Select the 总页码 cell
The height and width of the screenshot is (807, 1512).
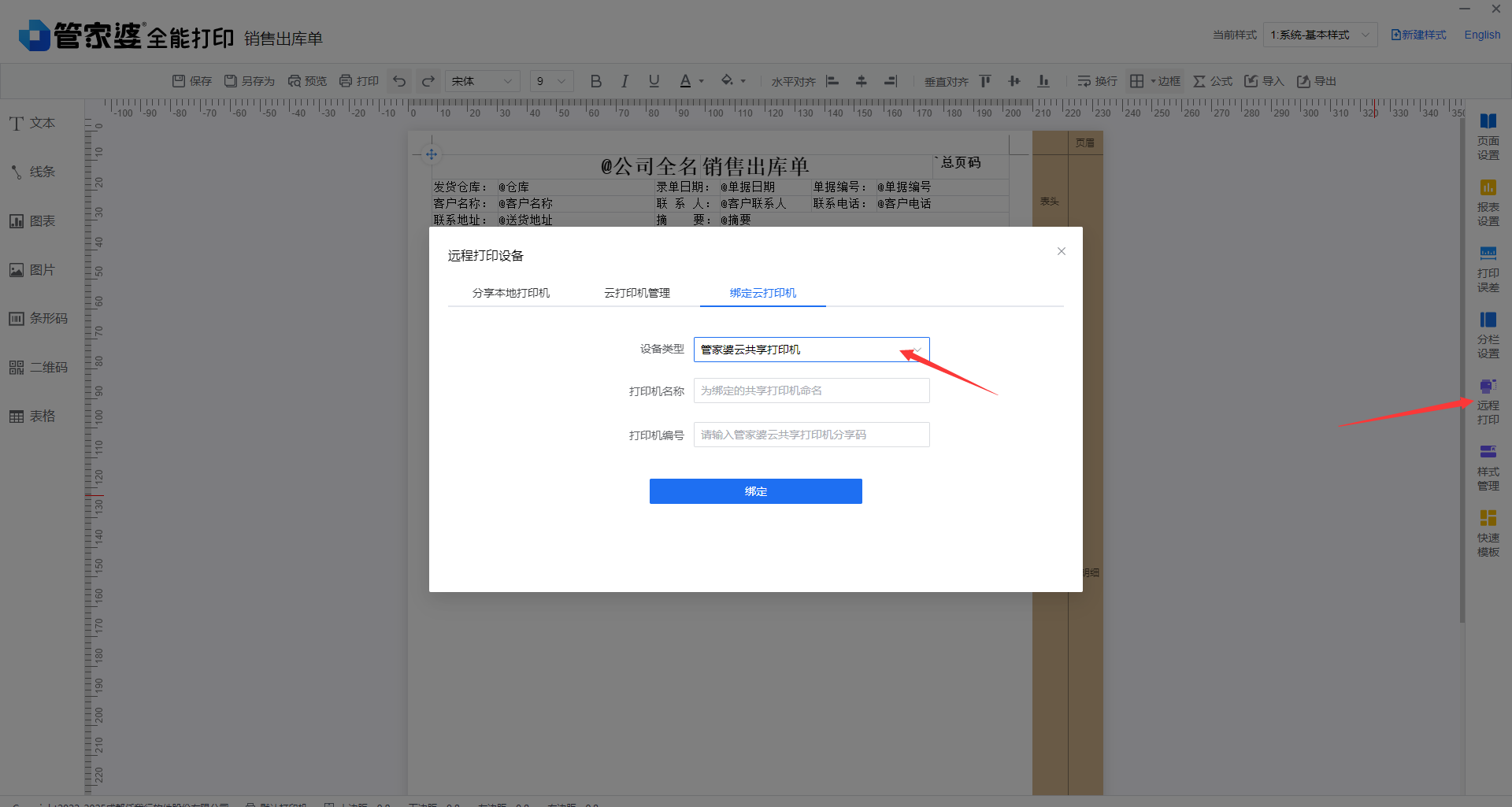pos(961,162)
